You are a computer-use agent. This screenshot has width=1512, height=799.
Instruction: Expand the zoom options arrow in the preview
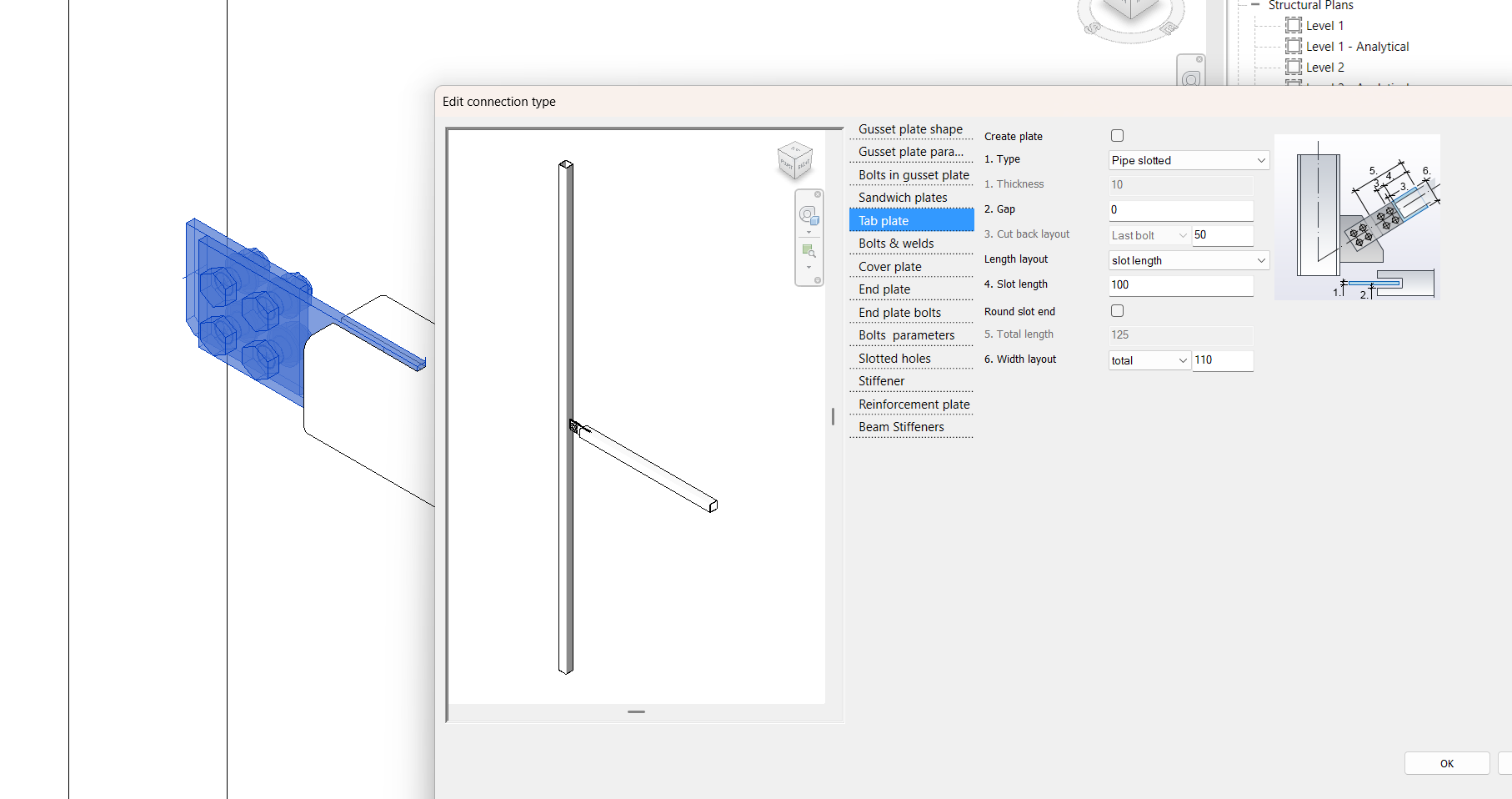(x=809, y=268)
